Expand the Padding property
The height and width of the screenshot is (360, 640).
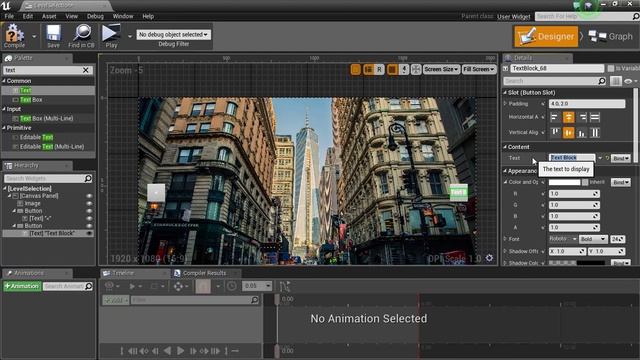coord(505,104)
